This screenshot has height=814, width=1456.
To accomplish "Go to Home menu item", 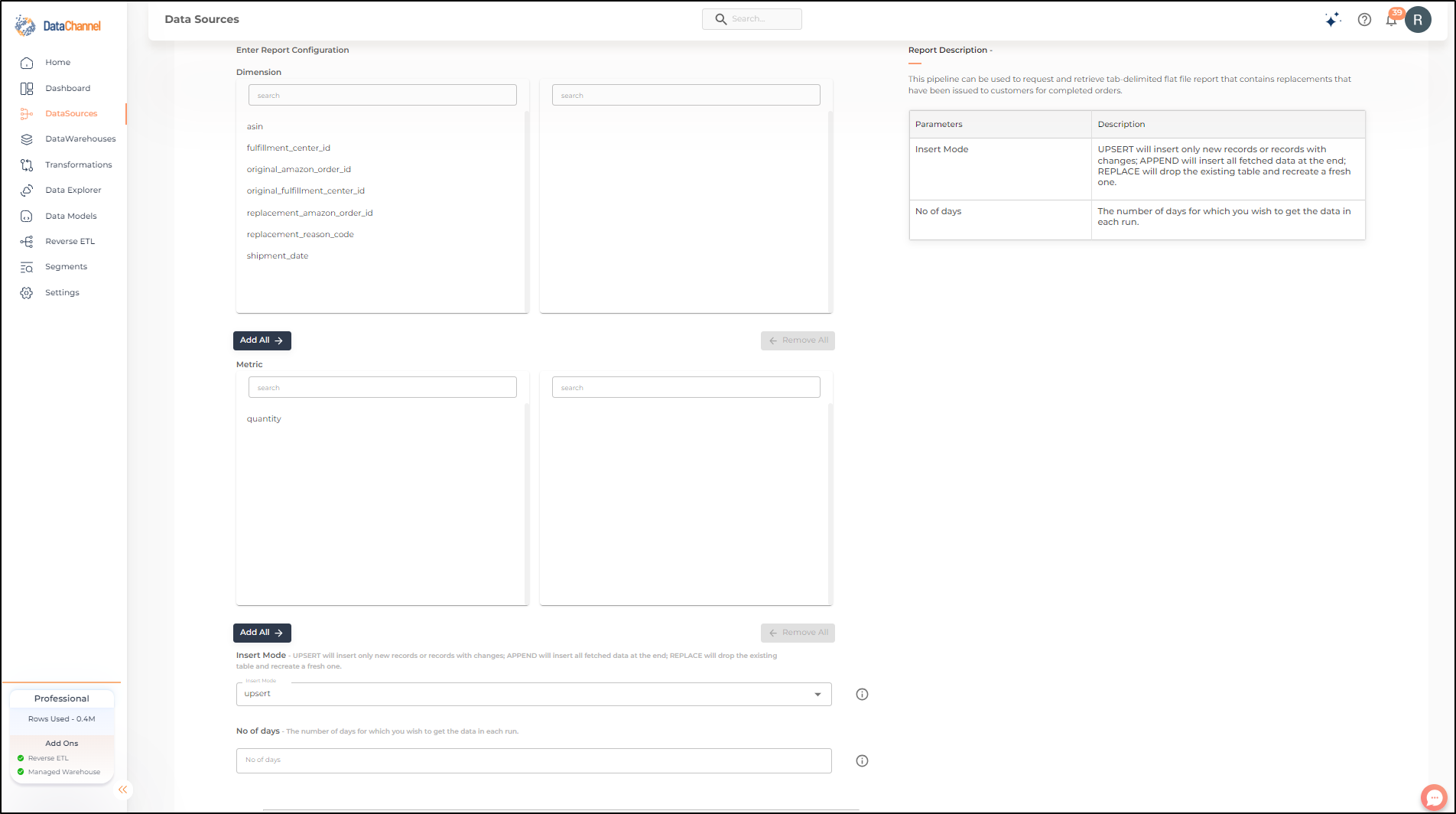I will 57,63.
